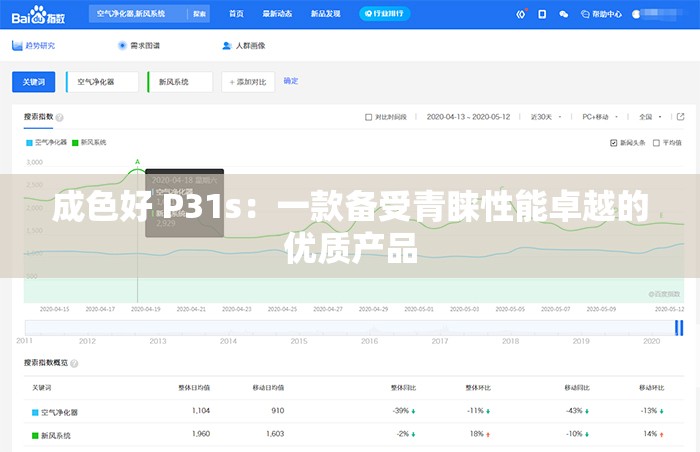The image size is (700, 452).
Task: Click 18% value in table
Action: pos(477,434)
